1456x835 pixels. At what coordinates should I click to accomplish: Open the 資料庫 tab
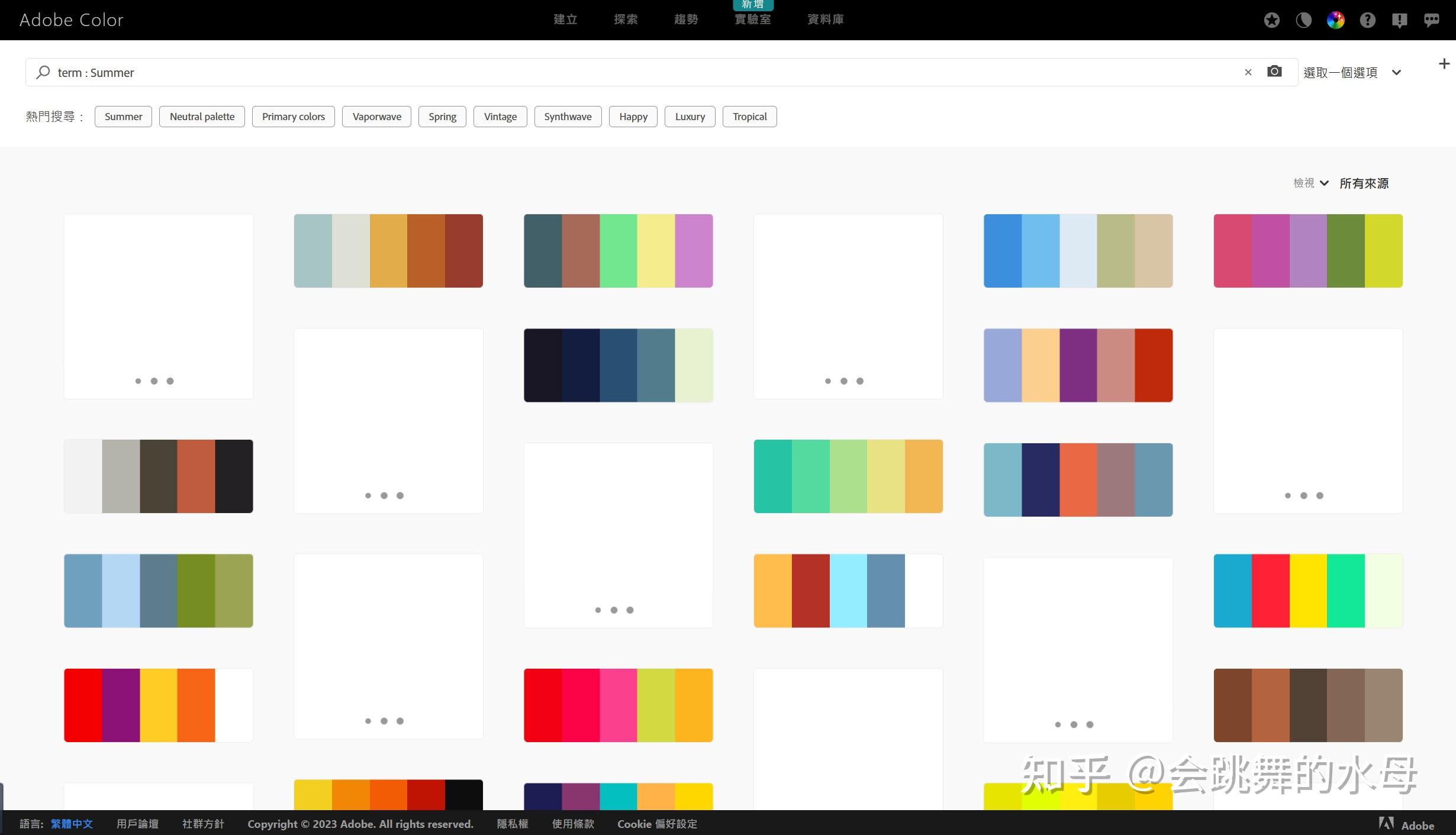(x=825, y=20)
